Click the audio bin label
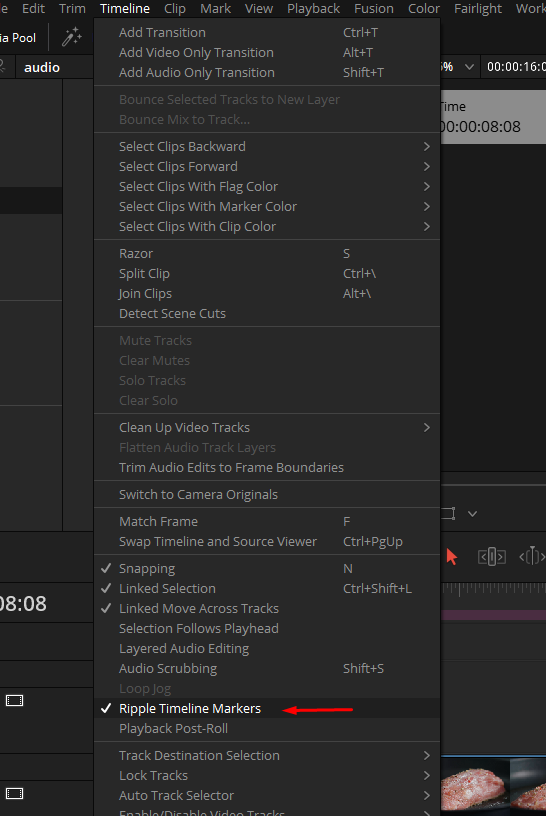This screenshot has height=816, width=546. click(x=42, y=68)
